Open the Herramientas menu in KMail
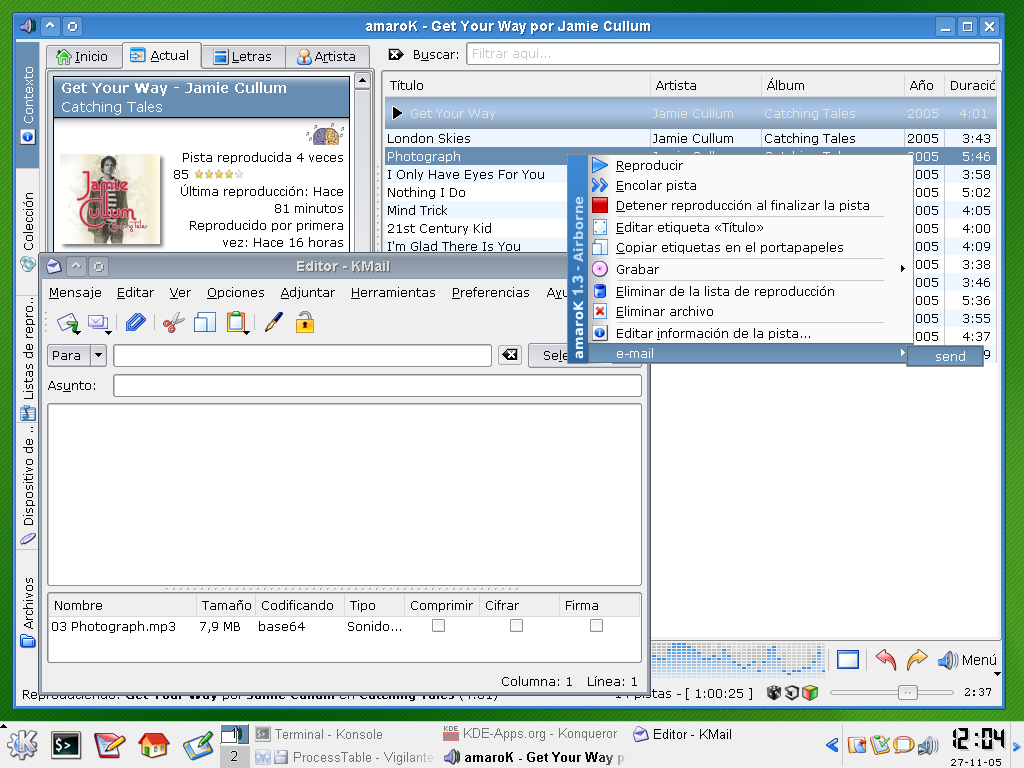 (392, 293)
